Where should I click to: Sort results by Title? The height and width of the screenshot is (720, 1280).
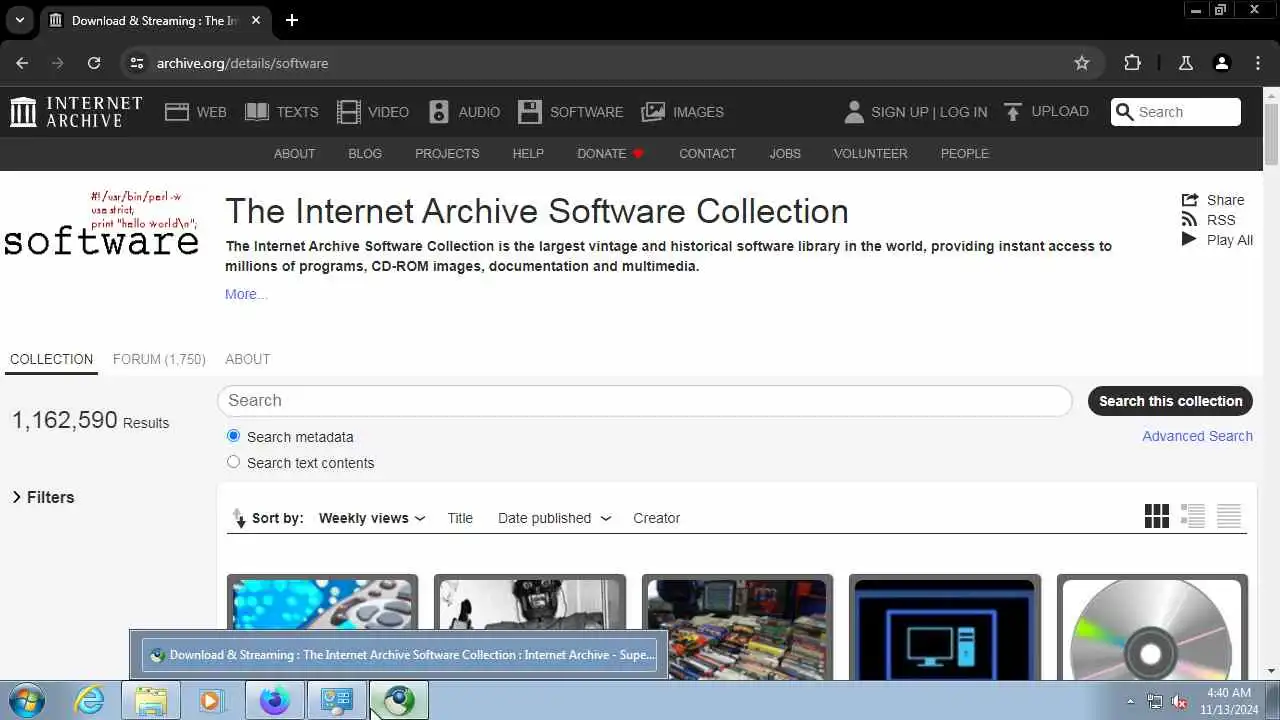tap(460, 518)
